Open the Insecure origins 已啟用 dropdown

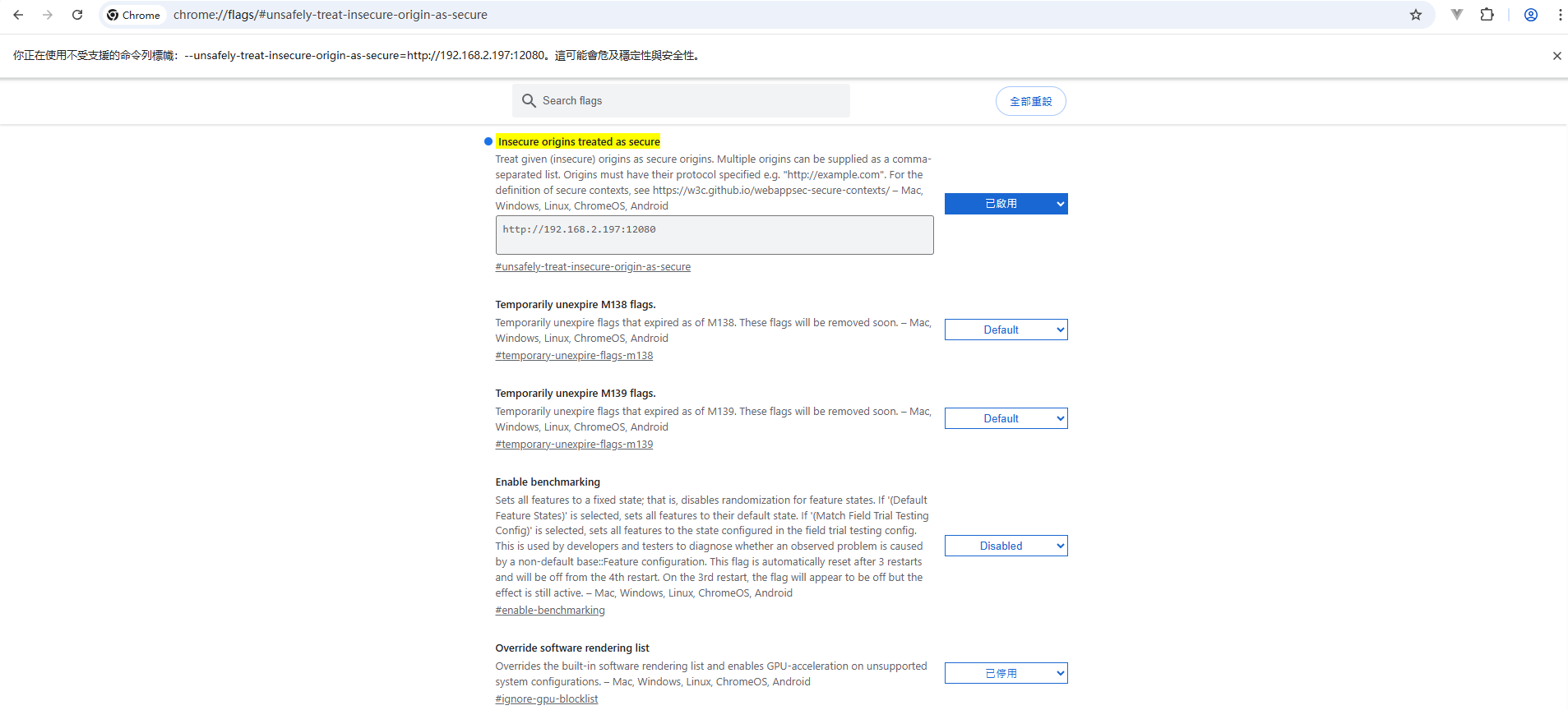click(1006, 204)
